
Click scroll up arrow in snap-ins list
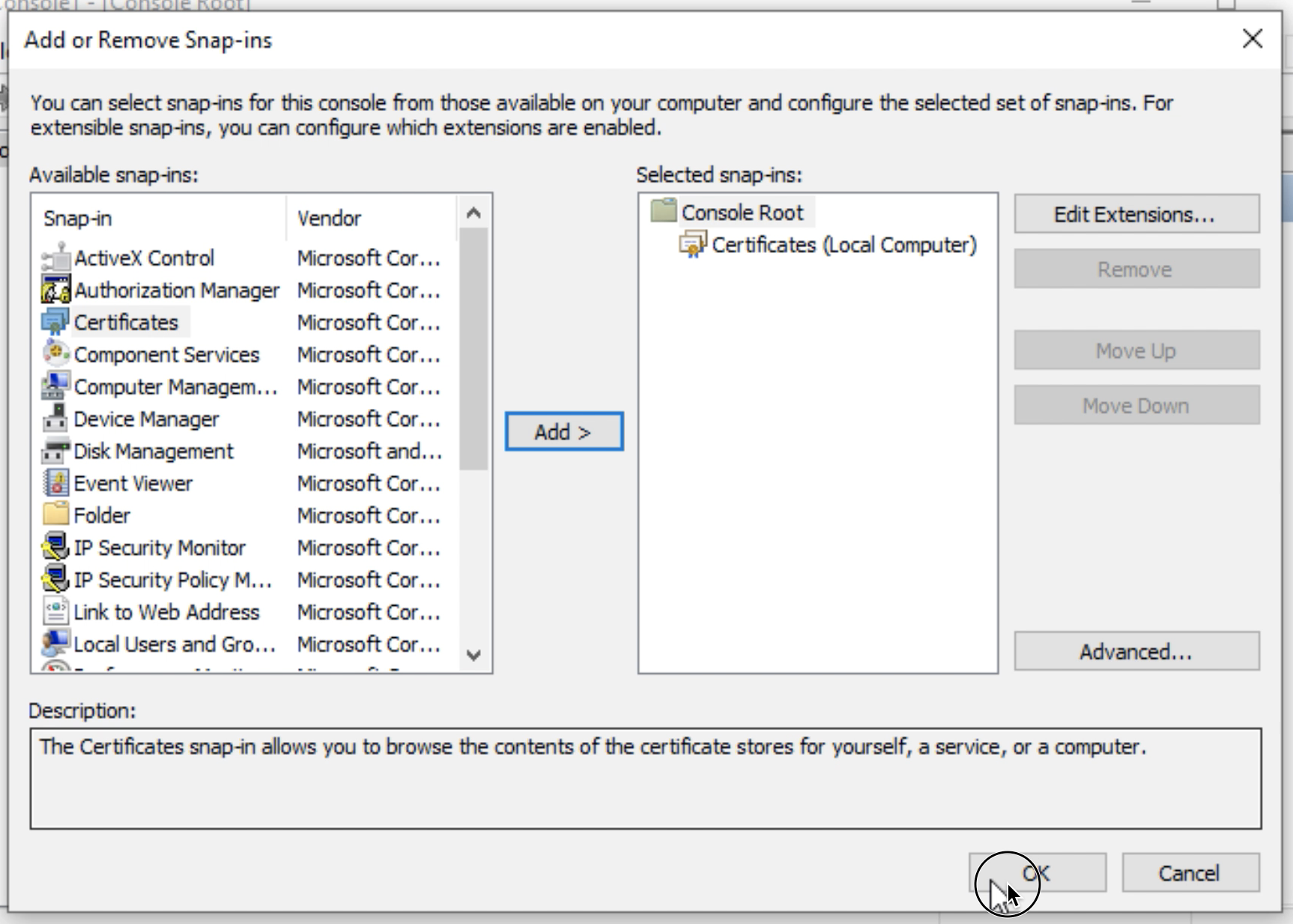(x=473, y=213)
